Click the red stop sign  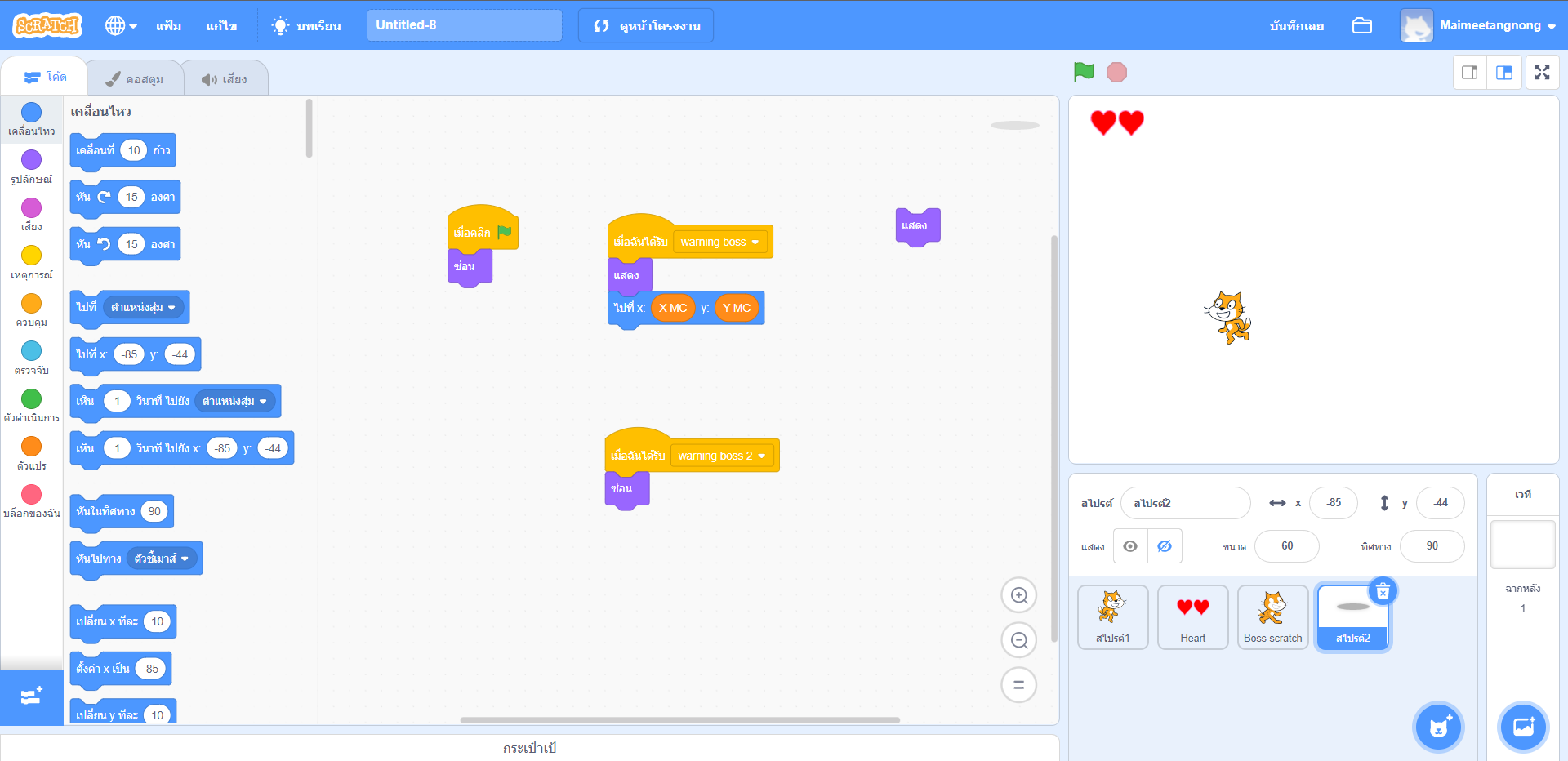1116,72
